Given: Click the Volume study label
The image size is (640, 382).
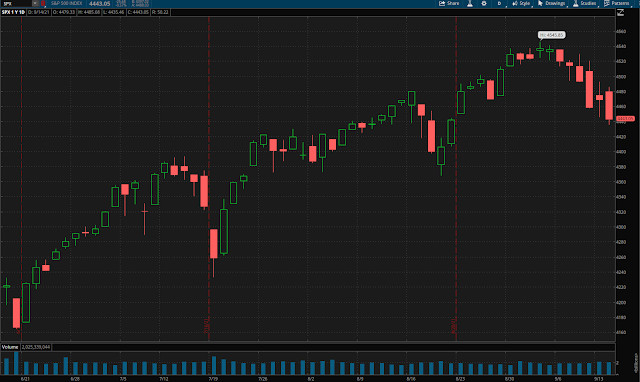Looking at the screenshot, I should click(x=10, y=347).
